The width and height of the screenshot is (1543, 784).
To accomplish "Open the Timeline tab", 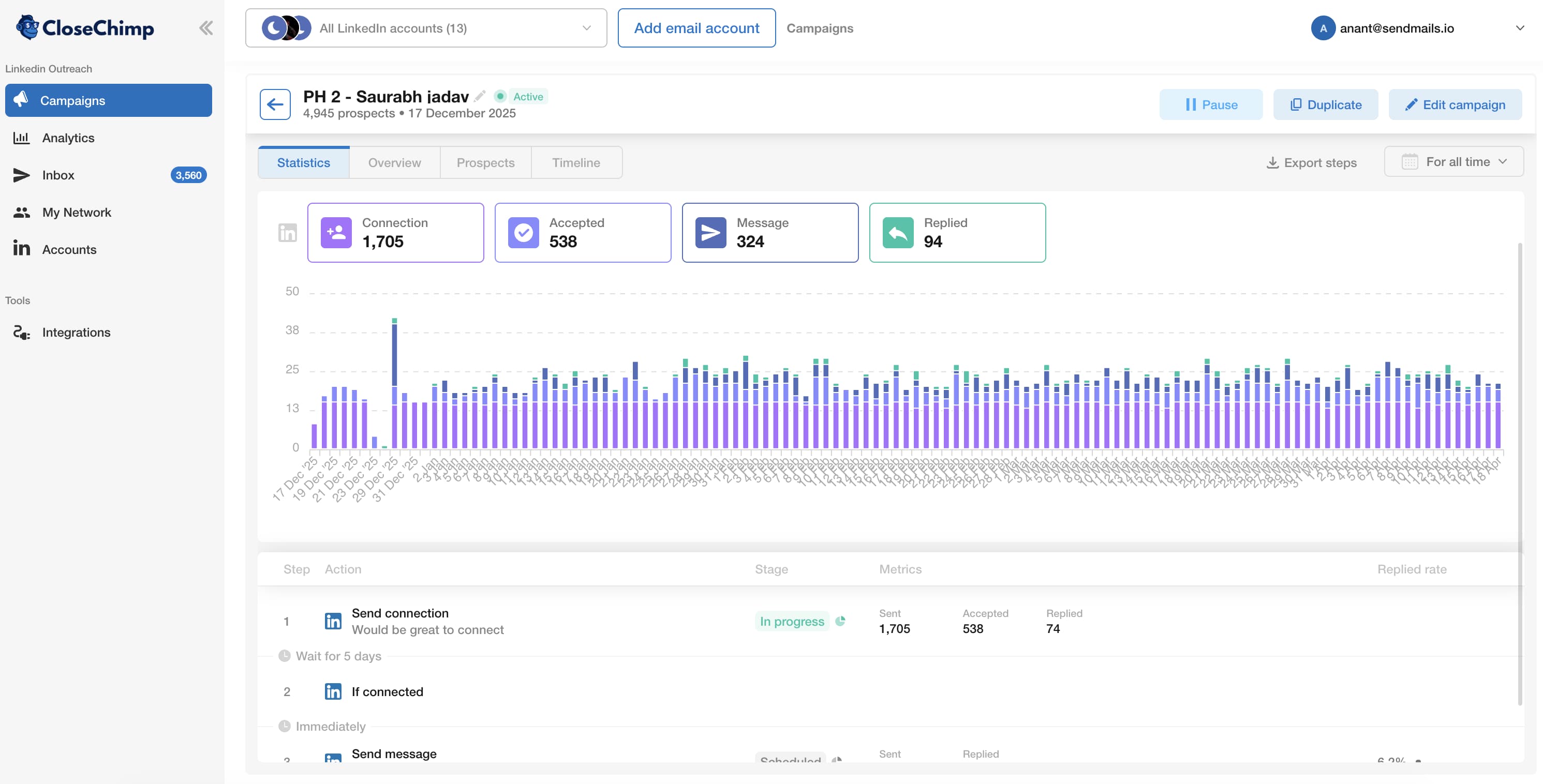I will coord(575,162).
